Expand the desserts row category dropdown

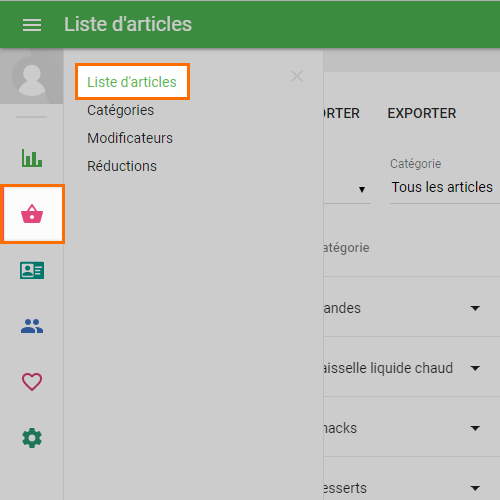point(475,488)
